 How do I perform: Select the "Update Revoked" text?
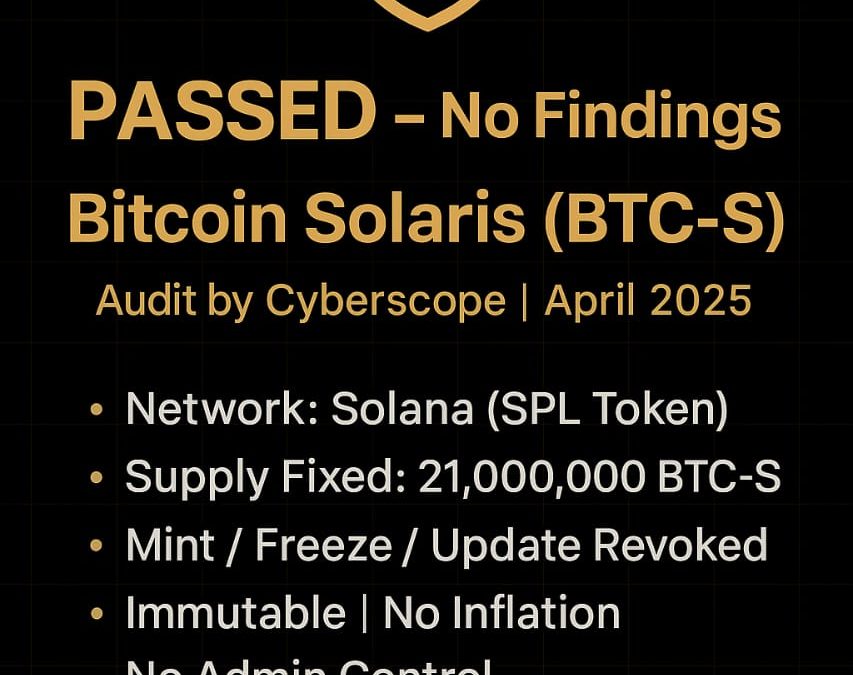coord(599,546)
